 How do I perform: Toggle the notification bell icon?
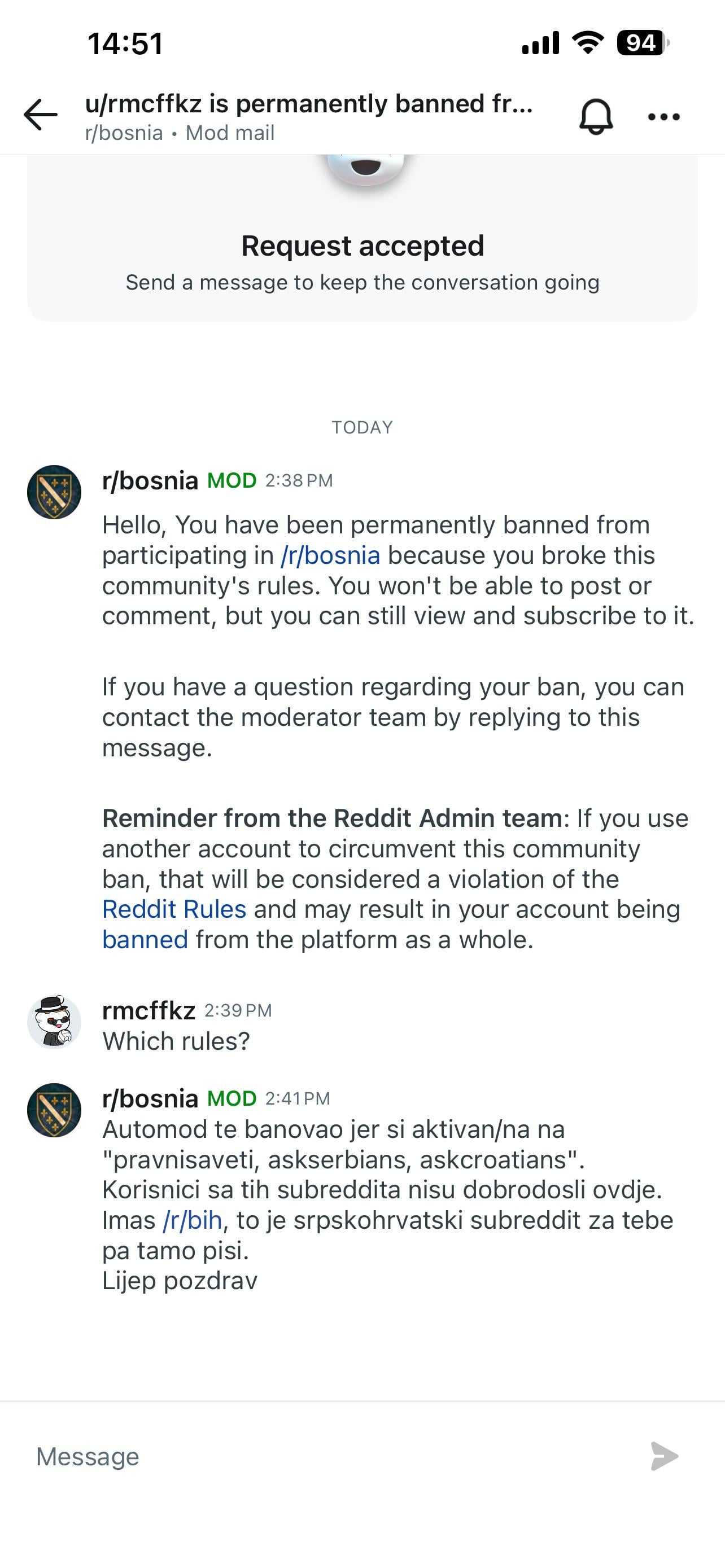[595, 116]
